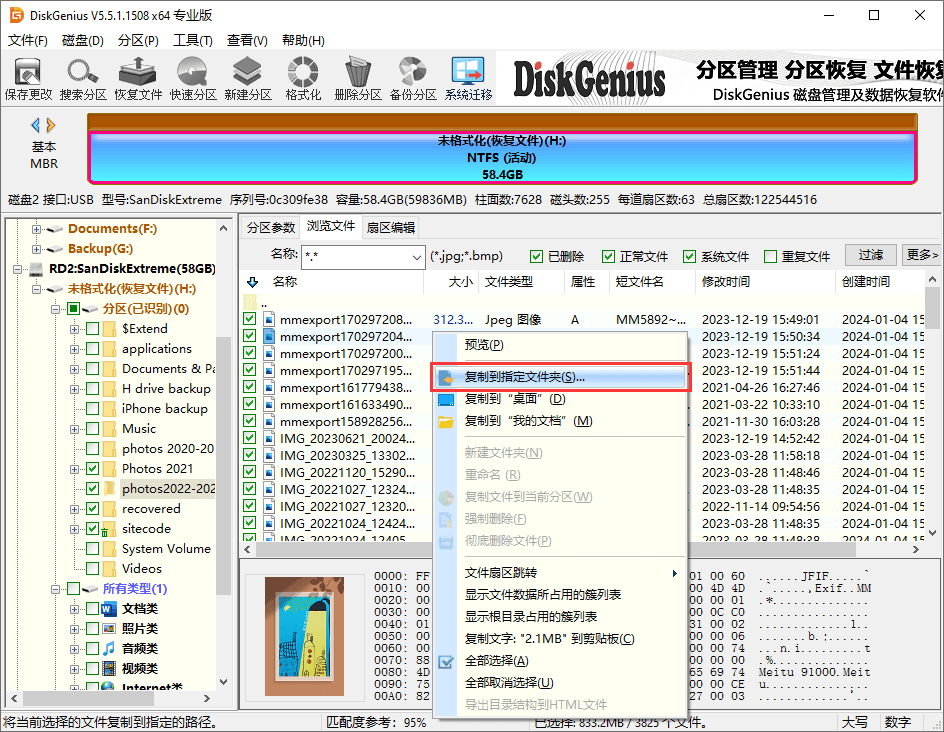Click the image preview thumbnail
The height and width of the screenshot is (732, 944).
(305, 636)
